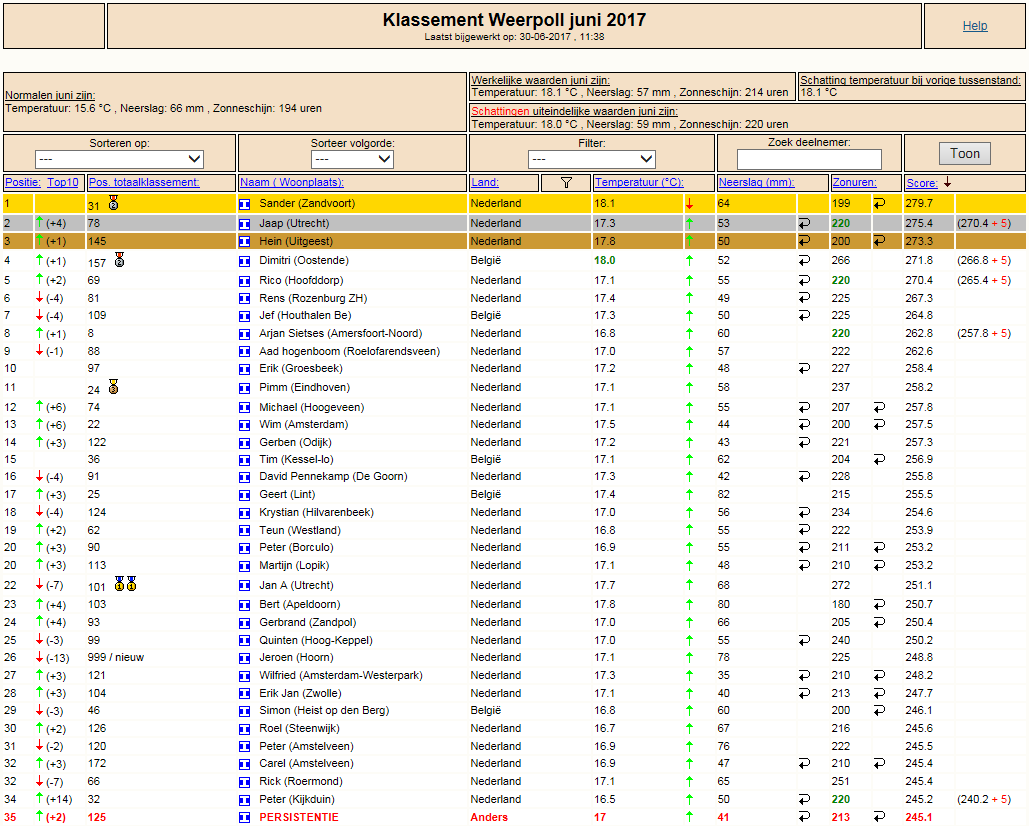Click the 'Zoek deelnemer' search field
Viewport: 1029px width, 826px height.
pyautogui.click(x=808, y=159)
